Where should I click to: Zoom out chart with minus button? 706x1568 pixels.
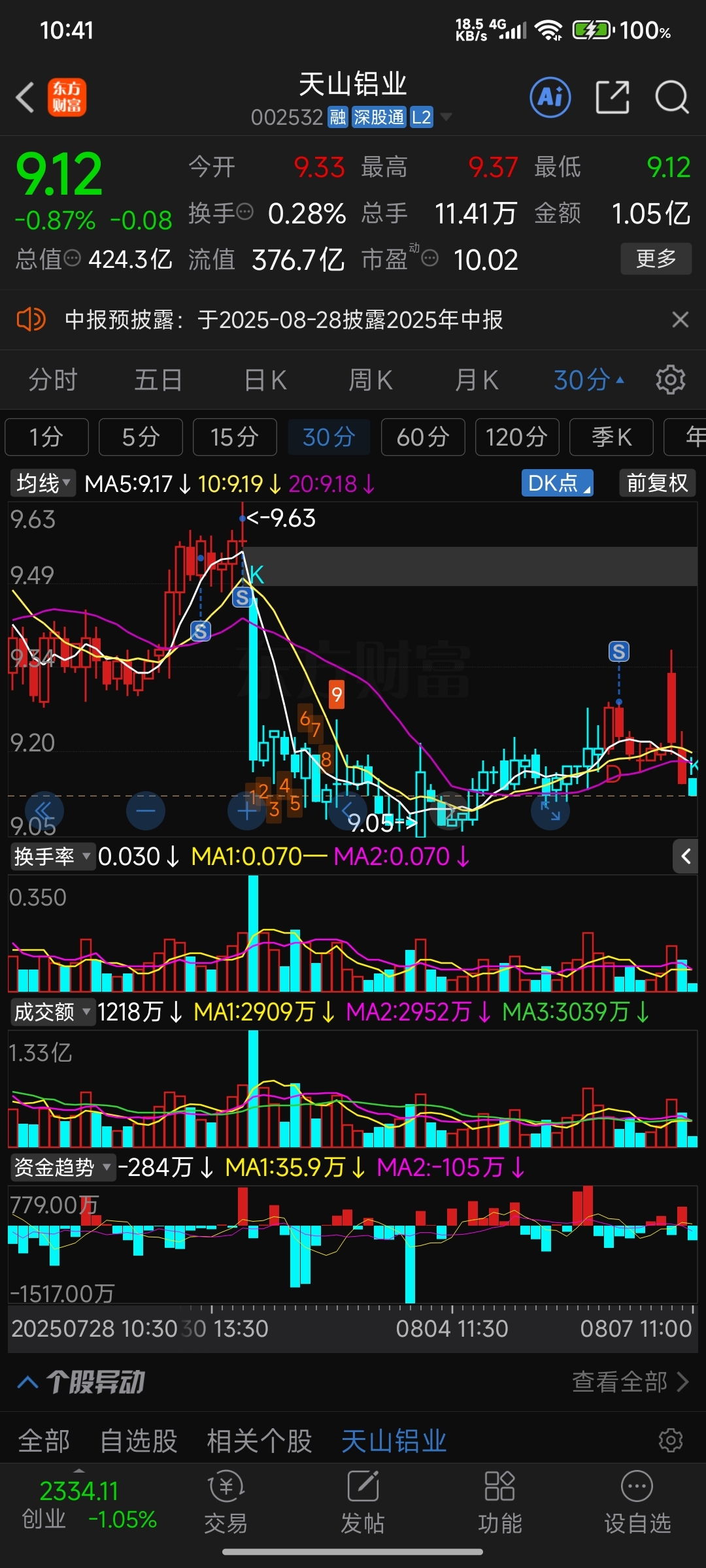click(146, 811)
